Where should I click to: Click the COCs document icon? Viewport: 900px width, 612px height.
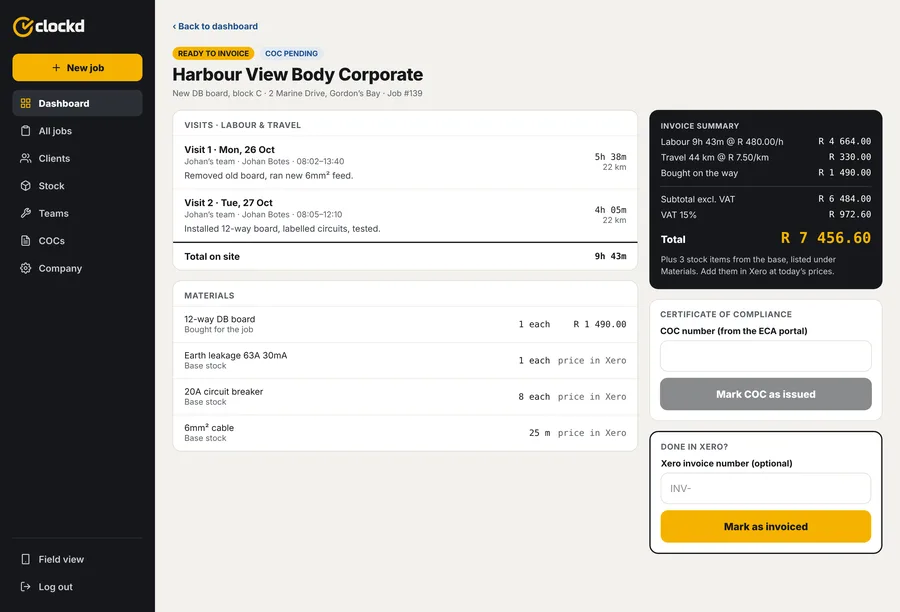pyautogui.click(x=25, y=241)
